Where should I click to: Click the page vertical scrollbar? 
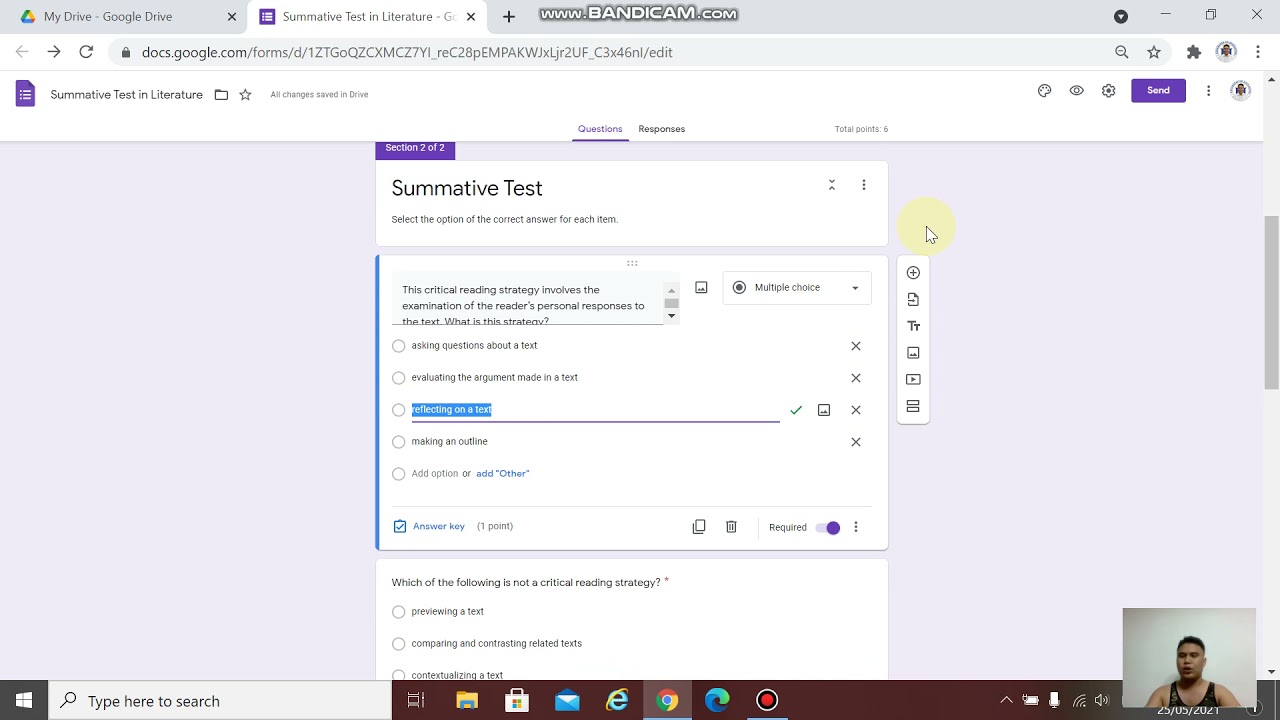1272,302
